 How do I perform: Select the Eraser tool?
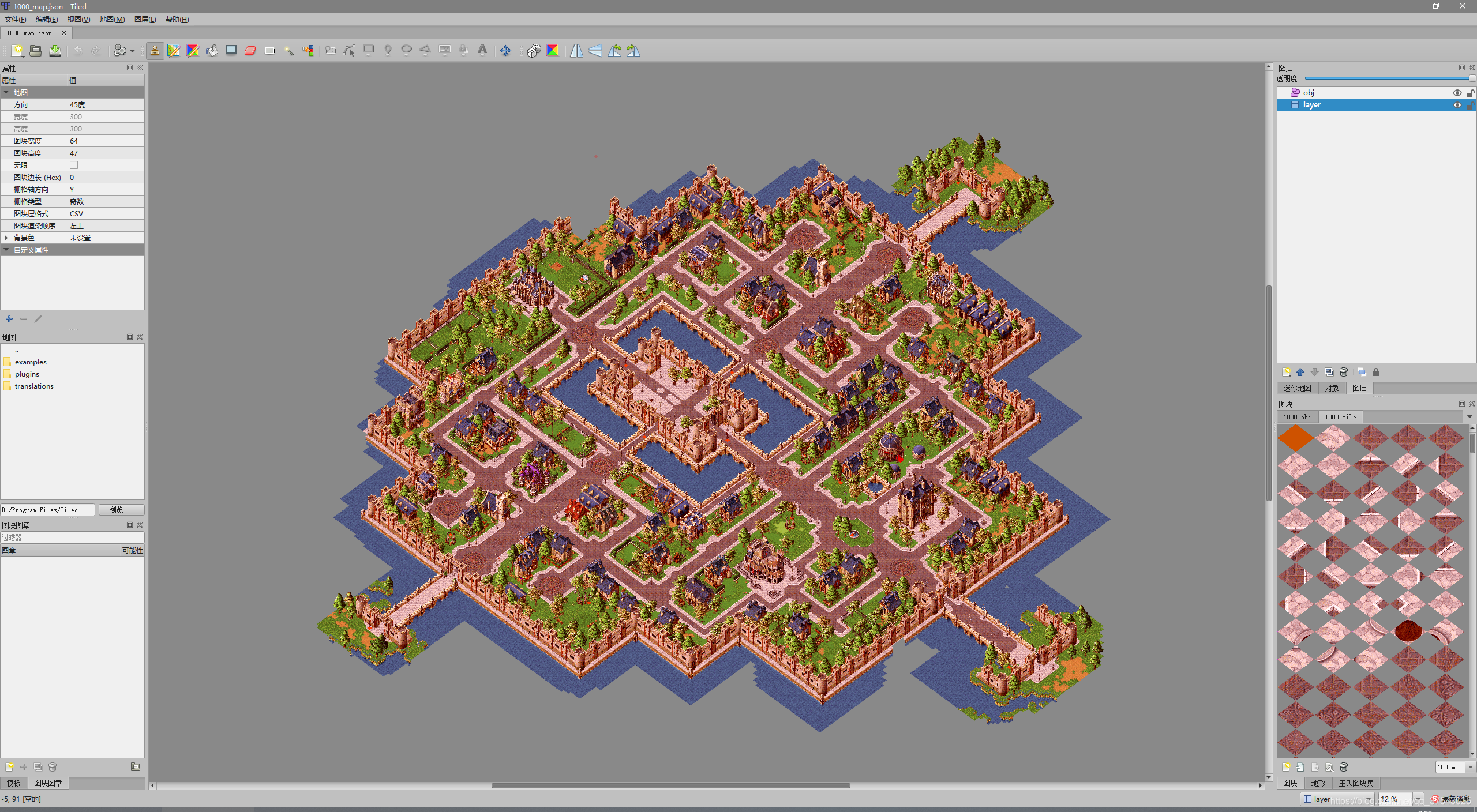click(x=250, y=51)
